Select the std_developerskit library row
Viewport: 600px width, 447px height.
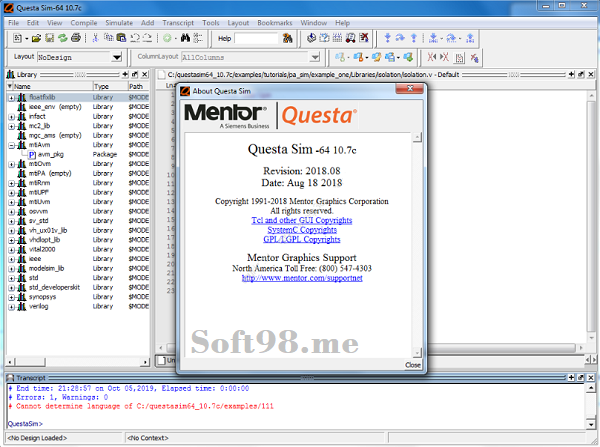(78, 287)
